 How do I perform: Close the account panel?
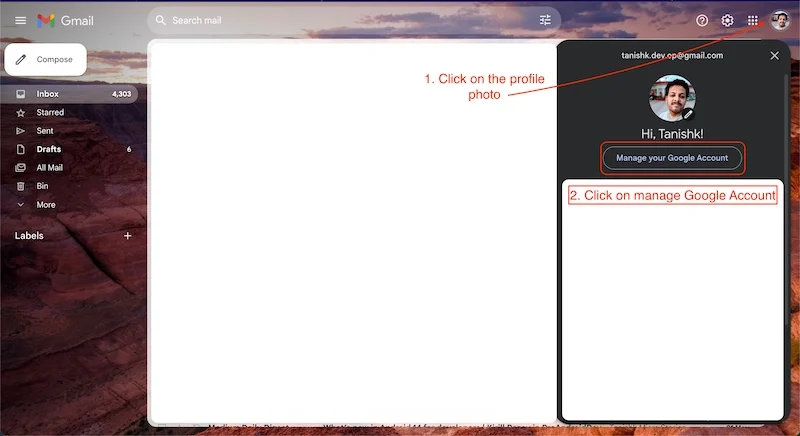pos(774,56)
